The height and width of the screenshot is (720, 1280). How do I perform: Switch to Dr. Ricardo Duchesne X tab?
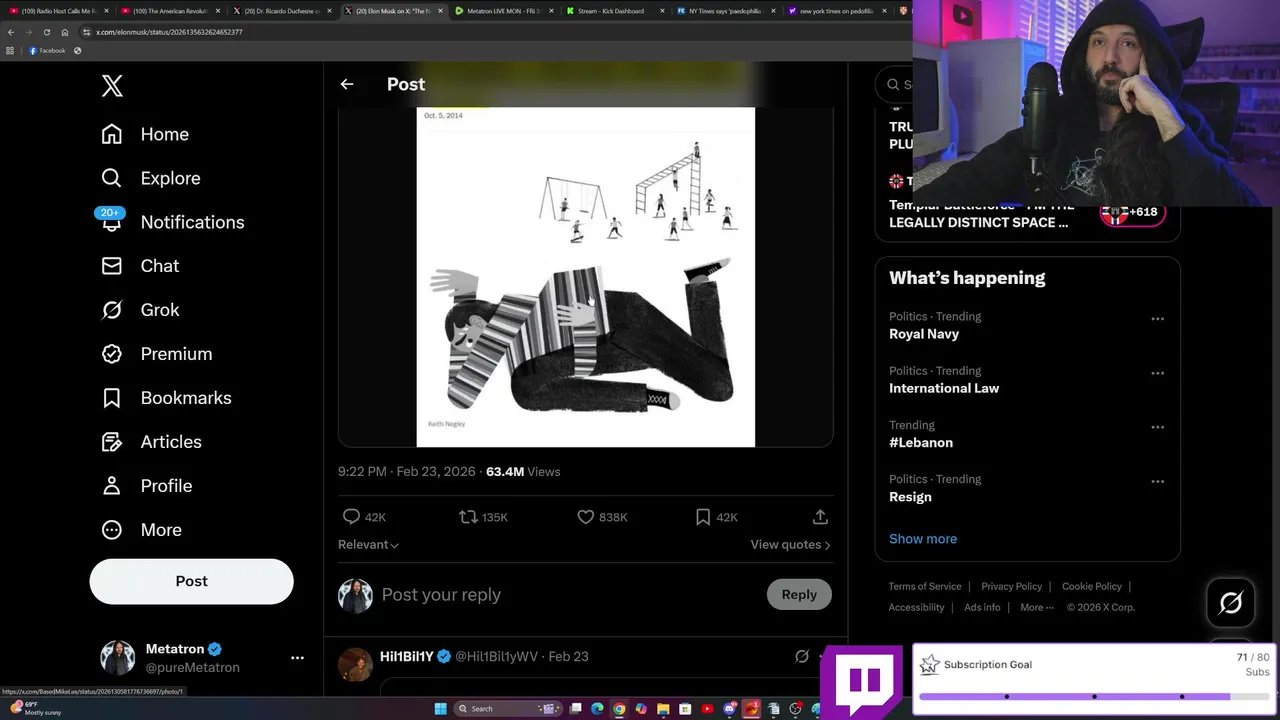282,11
